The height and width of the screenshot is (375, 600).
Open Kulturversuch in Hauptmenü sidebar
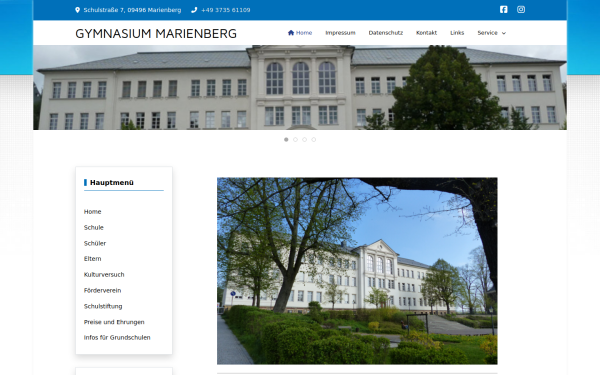(104, 275)
